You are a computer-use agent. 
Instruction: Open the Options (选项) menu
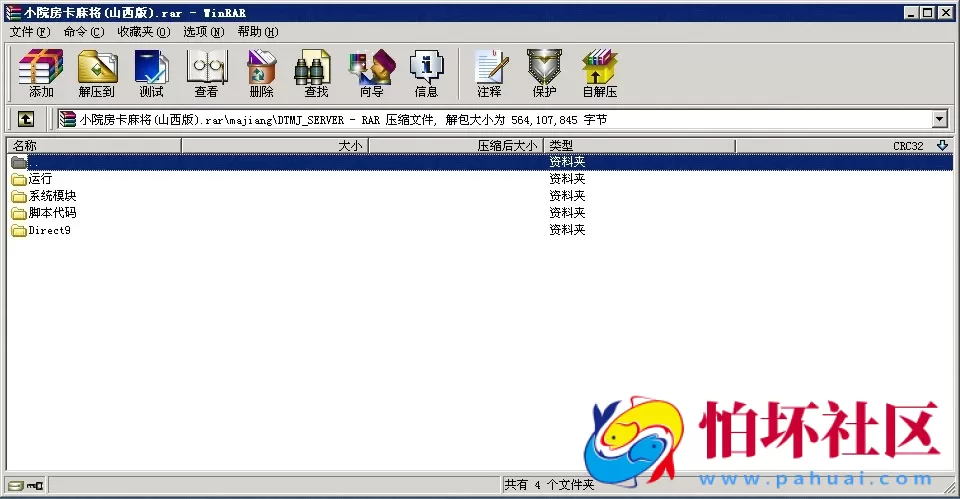click(x=203, y=31)
